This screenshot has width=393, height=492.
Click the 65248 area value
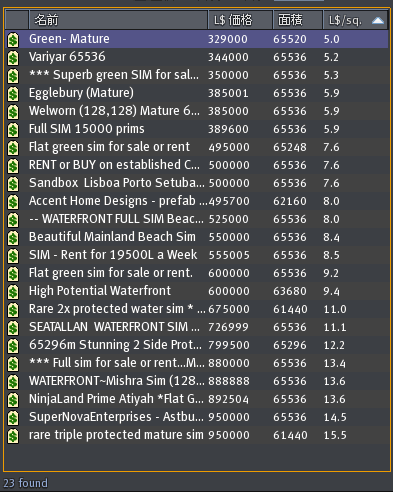[290, 147]
